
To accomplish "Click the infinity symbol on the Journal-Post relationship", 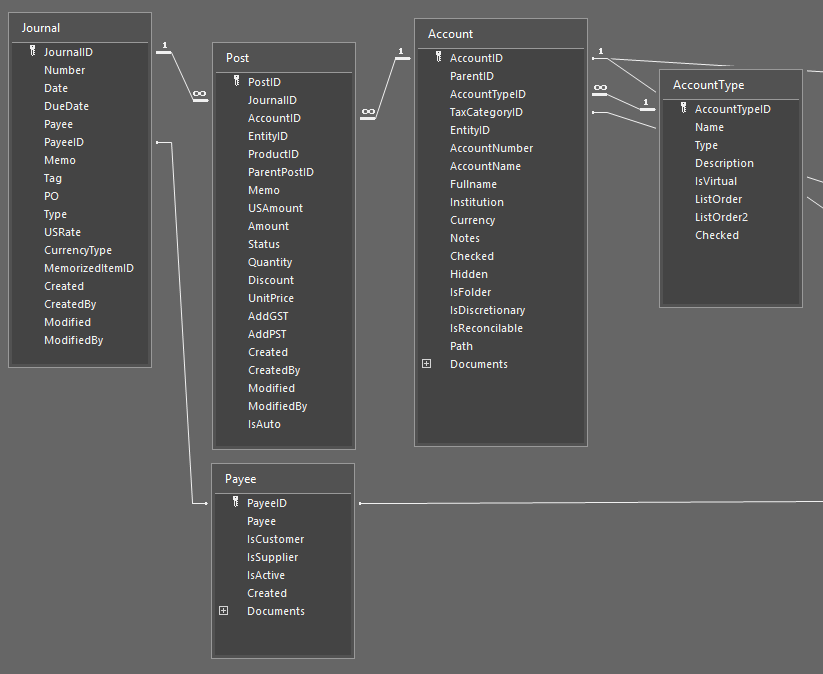I will click(198, 93).
